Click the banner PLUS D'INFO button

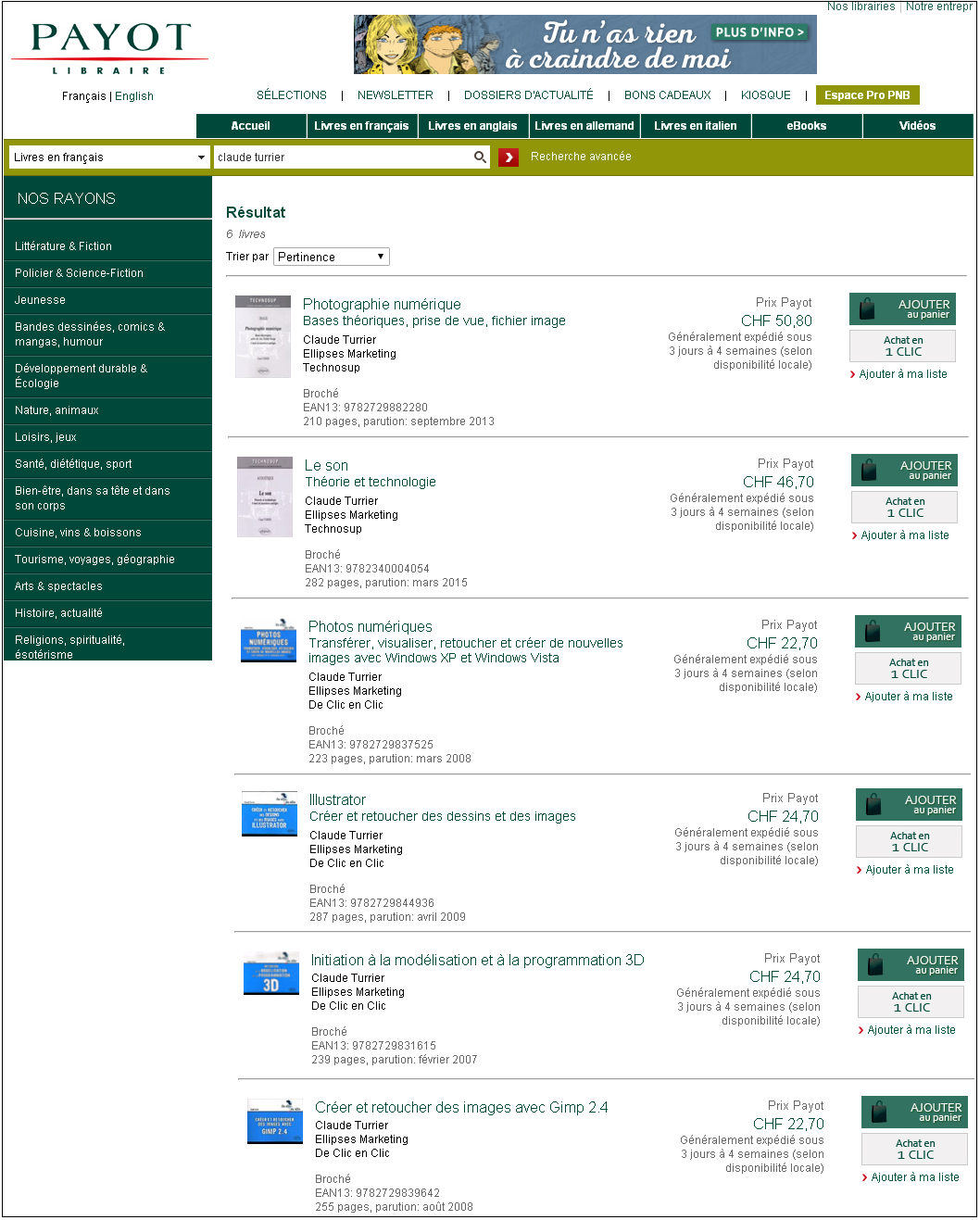click(x=760, y=32)
